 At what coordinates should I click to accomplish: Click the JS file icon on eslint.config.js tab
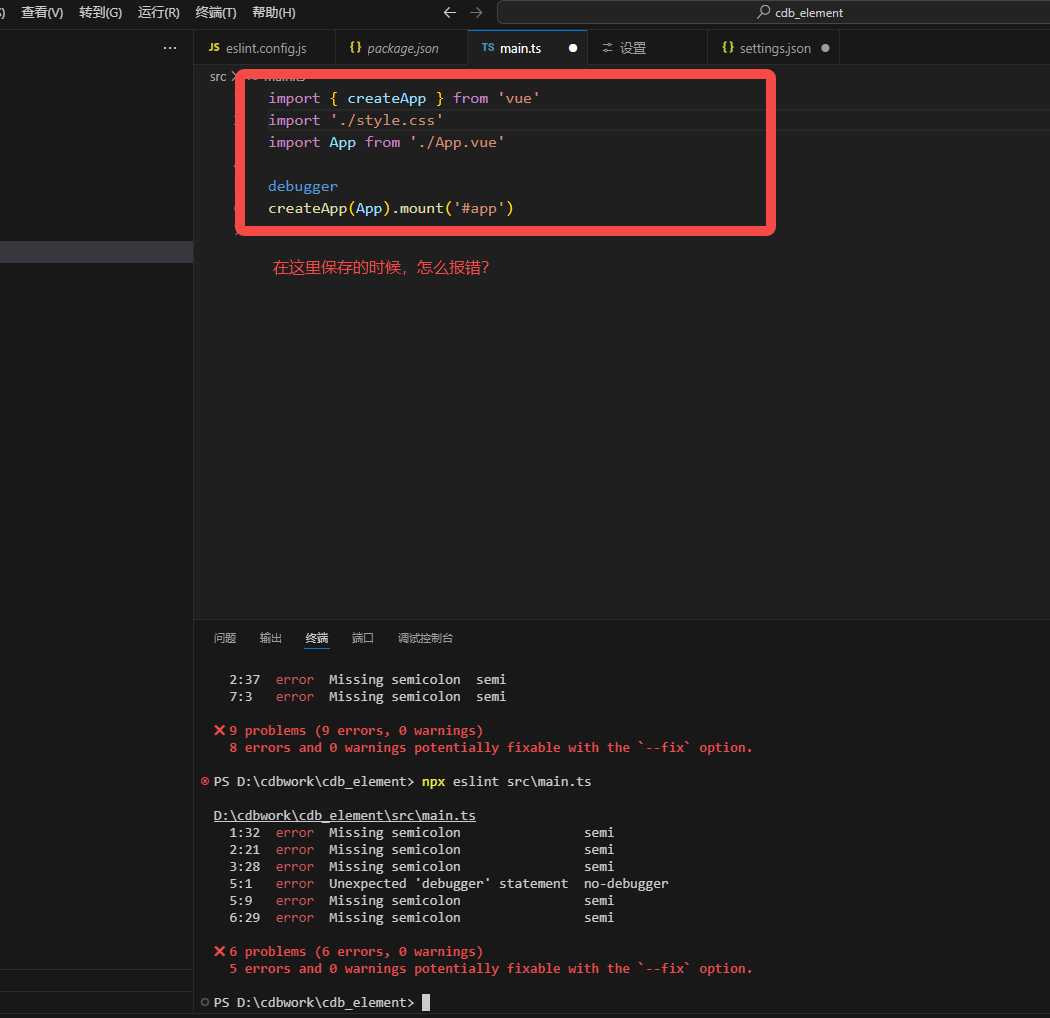tap(214, 48)
